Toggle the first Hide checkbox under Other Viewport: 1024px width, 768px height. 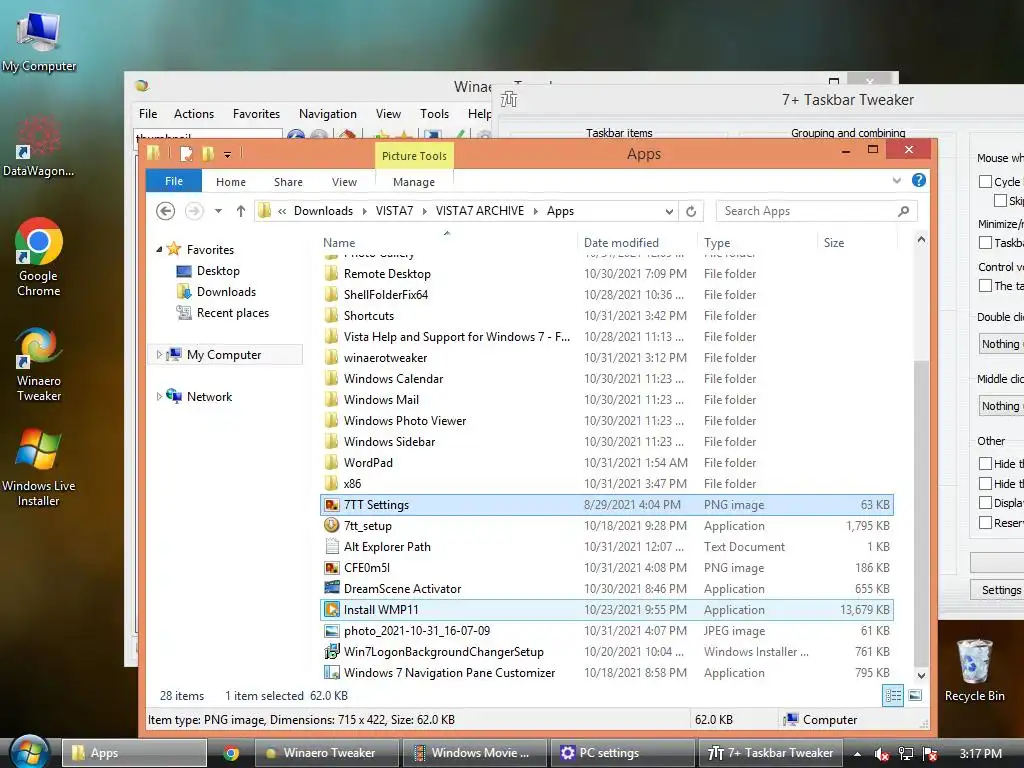(985, 464)
